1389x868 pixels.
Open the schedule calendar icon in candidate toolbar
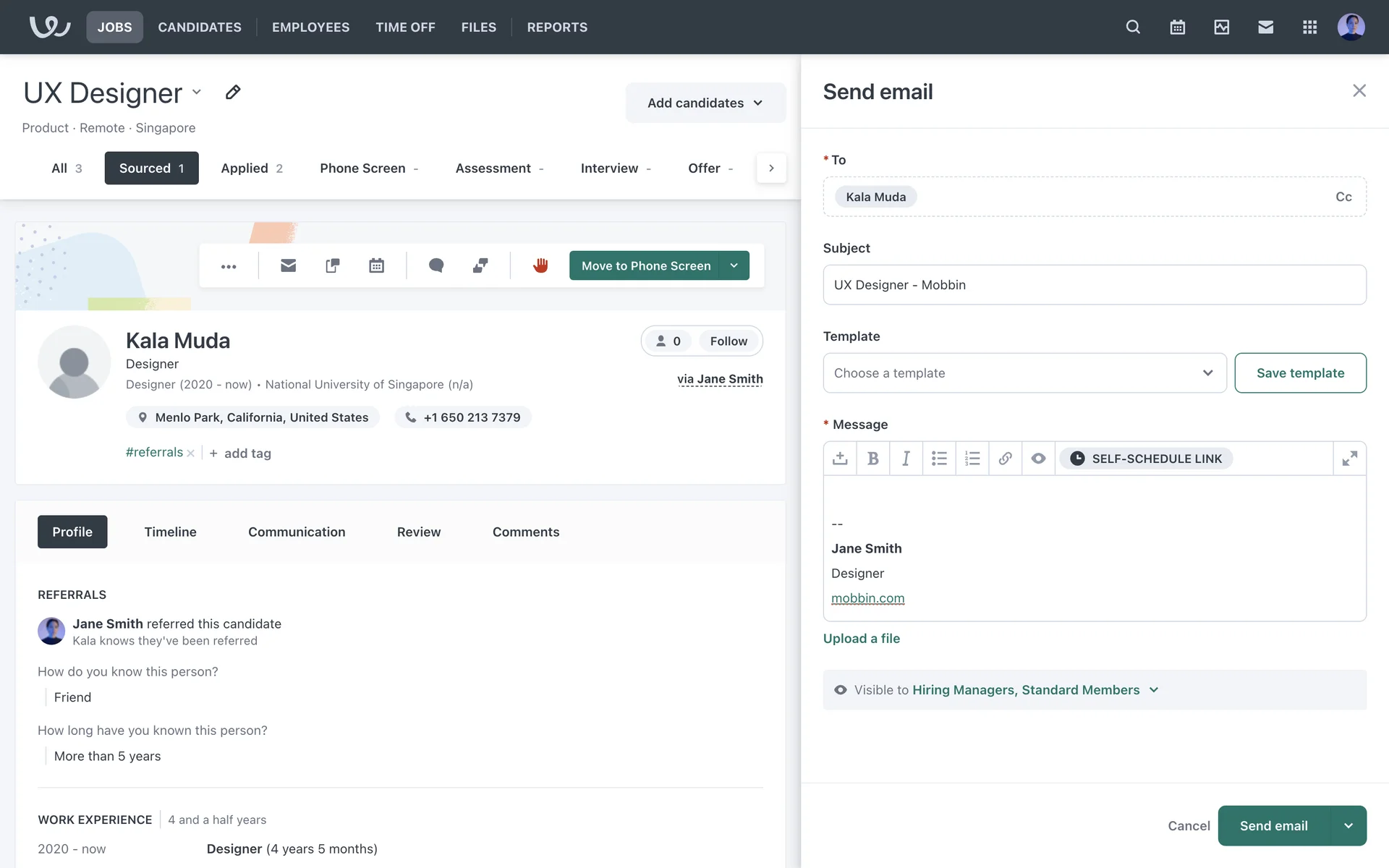point(376,265)
